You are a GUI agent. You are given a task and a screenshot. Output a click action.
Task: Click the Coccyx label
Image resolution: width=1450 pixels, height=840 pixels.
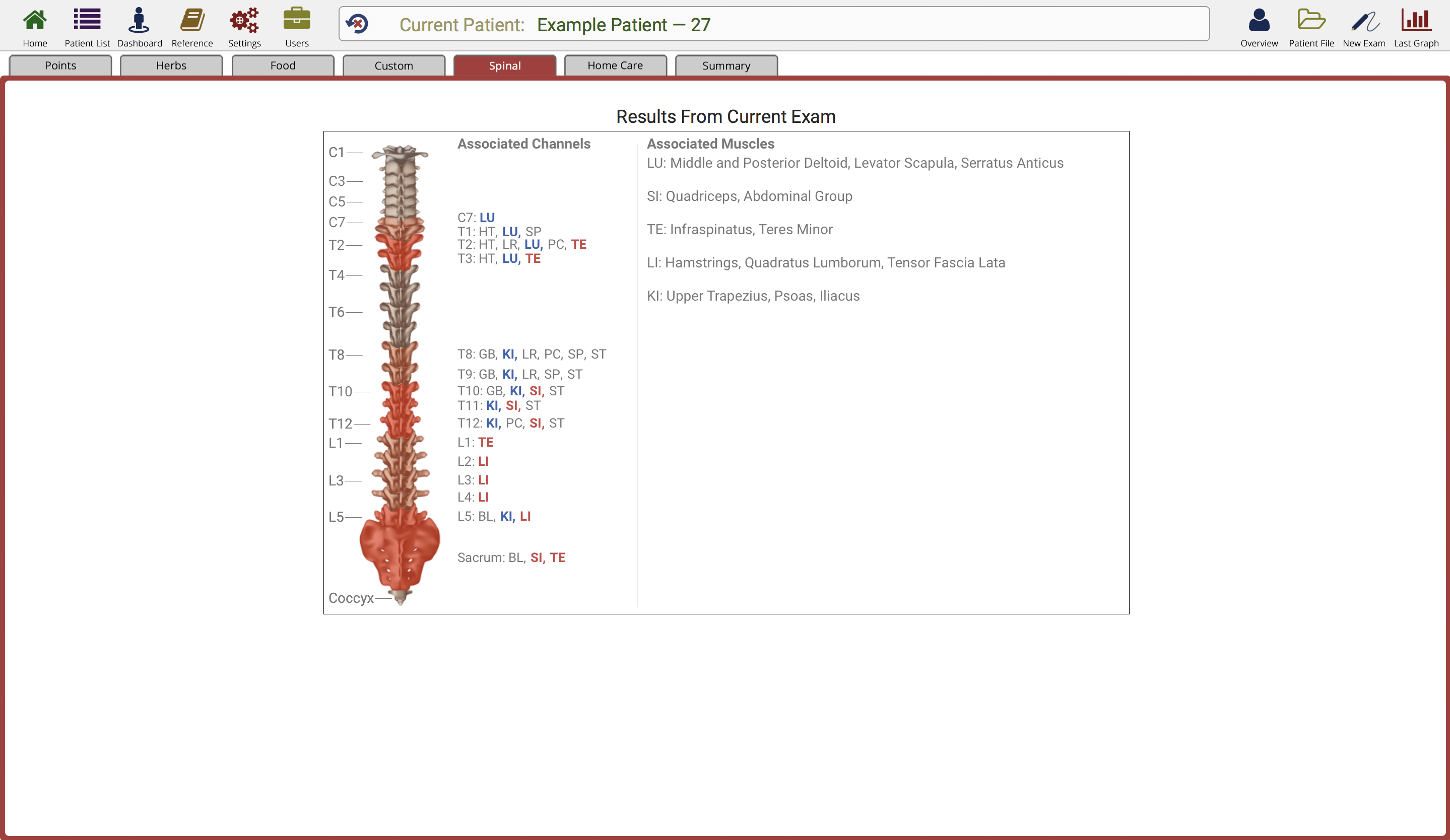coord(351,598)
